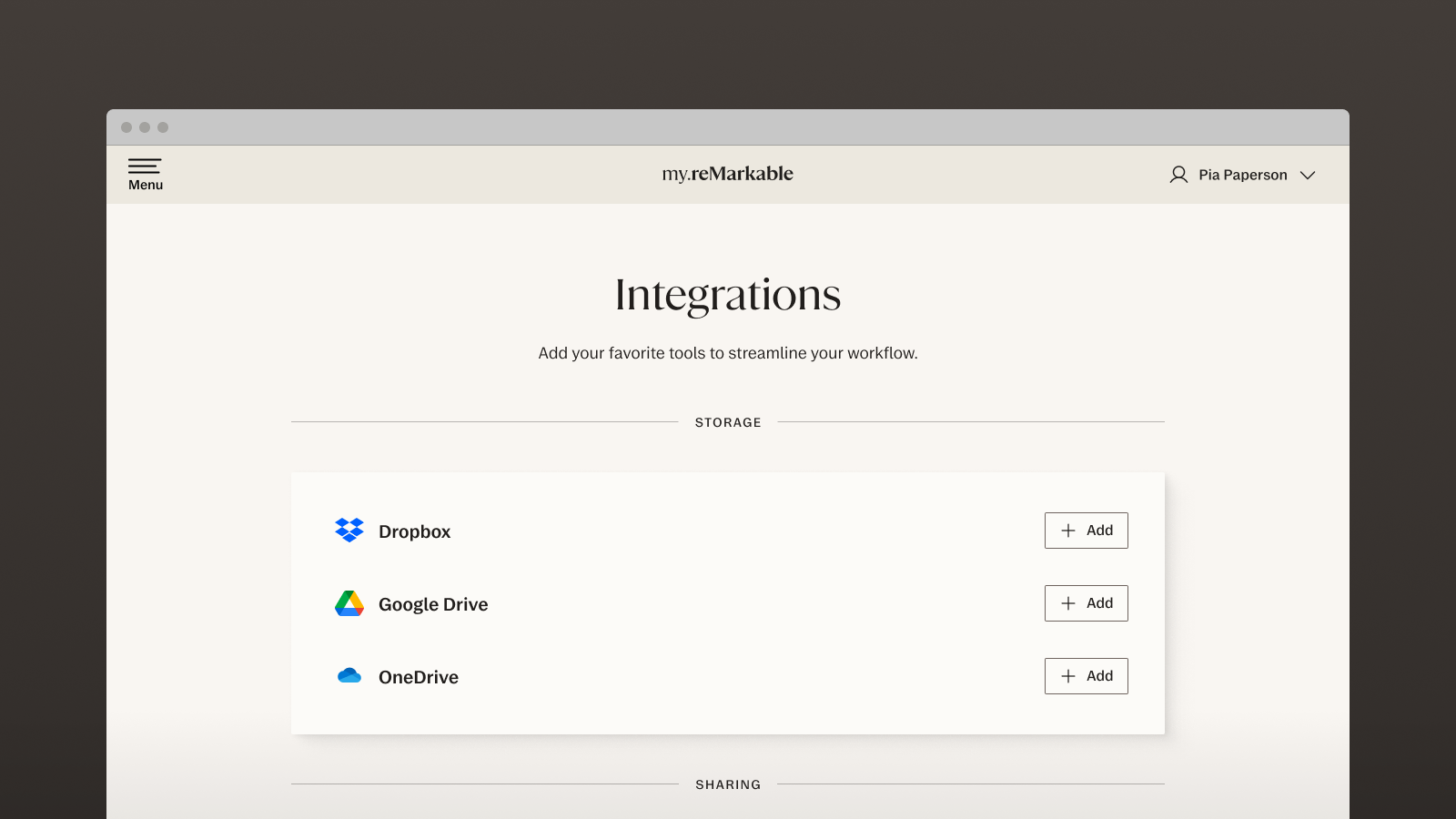
Task: Open the hamburger Menu icon
Action: [x=145, y=166]
